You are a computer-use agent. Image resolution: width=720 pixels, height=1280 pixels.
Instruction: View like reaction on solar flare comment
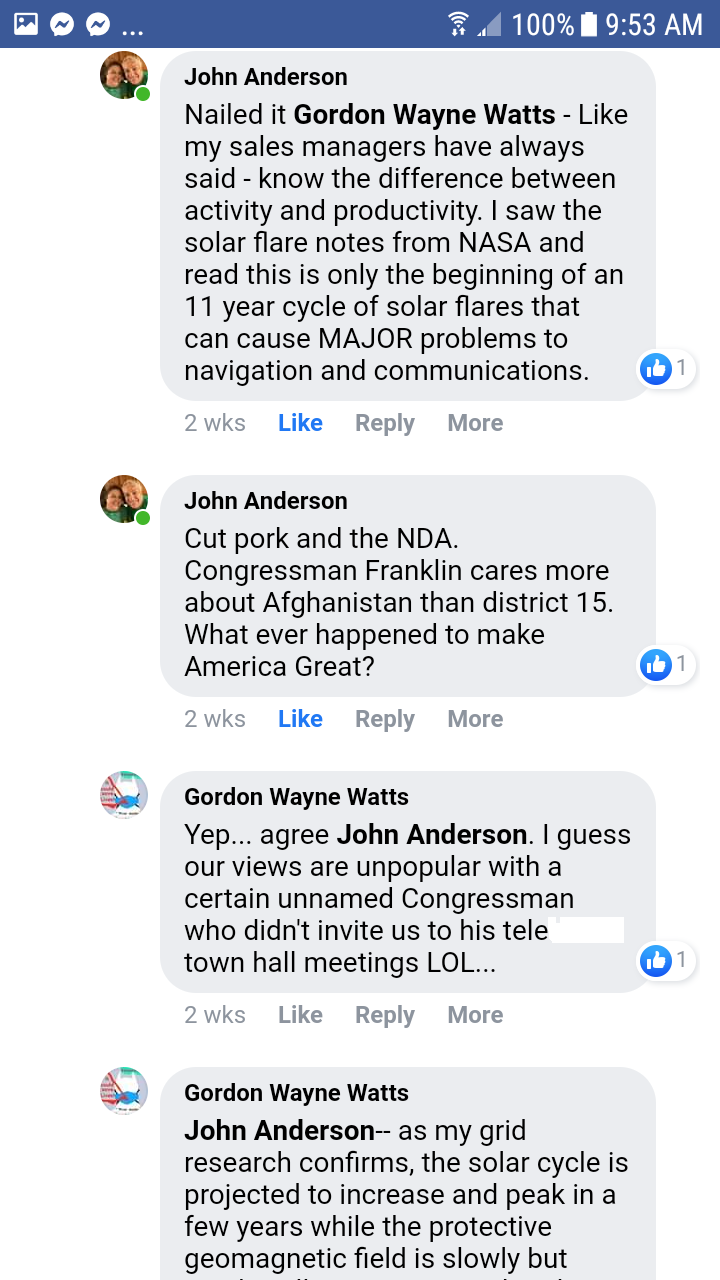pos(667,369)
